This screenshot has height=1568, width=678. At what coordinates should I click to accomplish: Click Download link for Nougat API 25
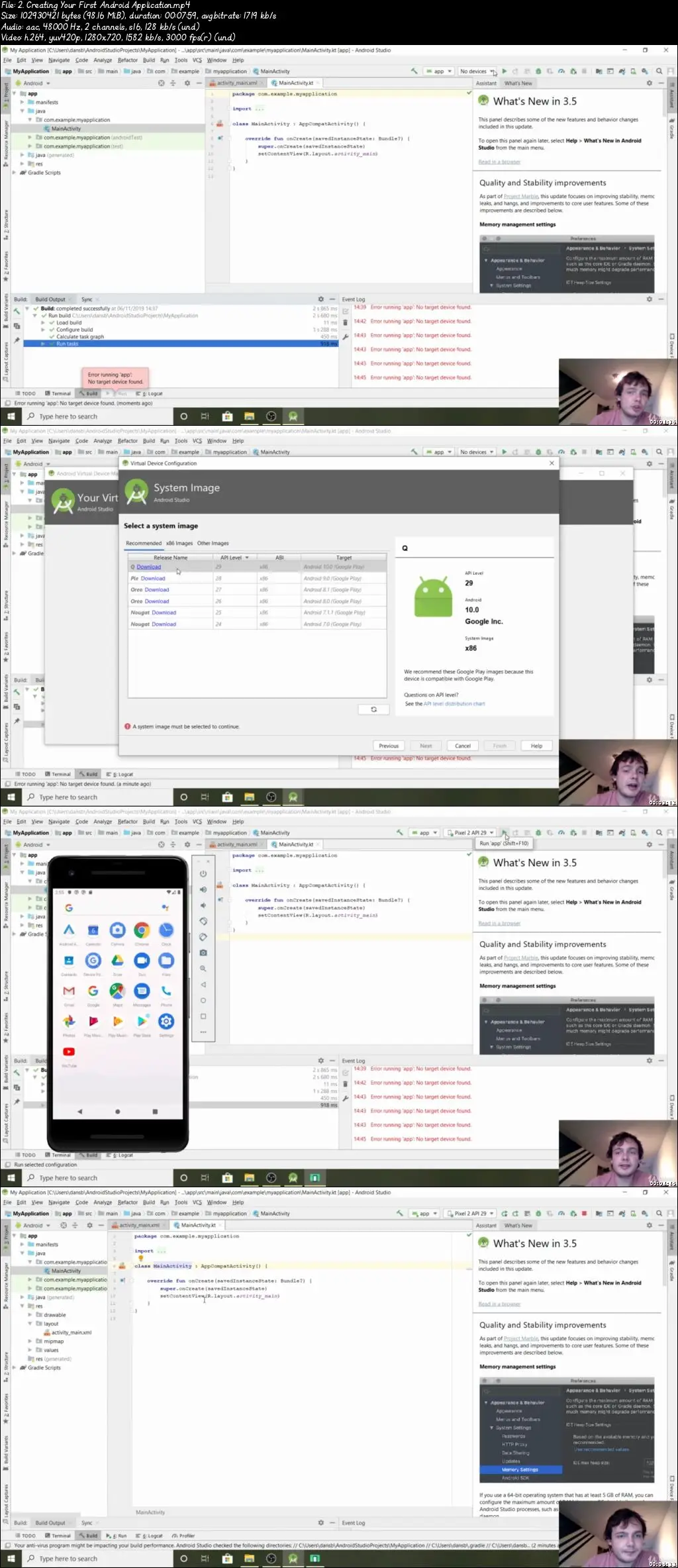(x=164, y=612)
